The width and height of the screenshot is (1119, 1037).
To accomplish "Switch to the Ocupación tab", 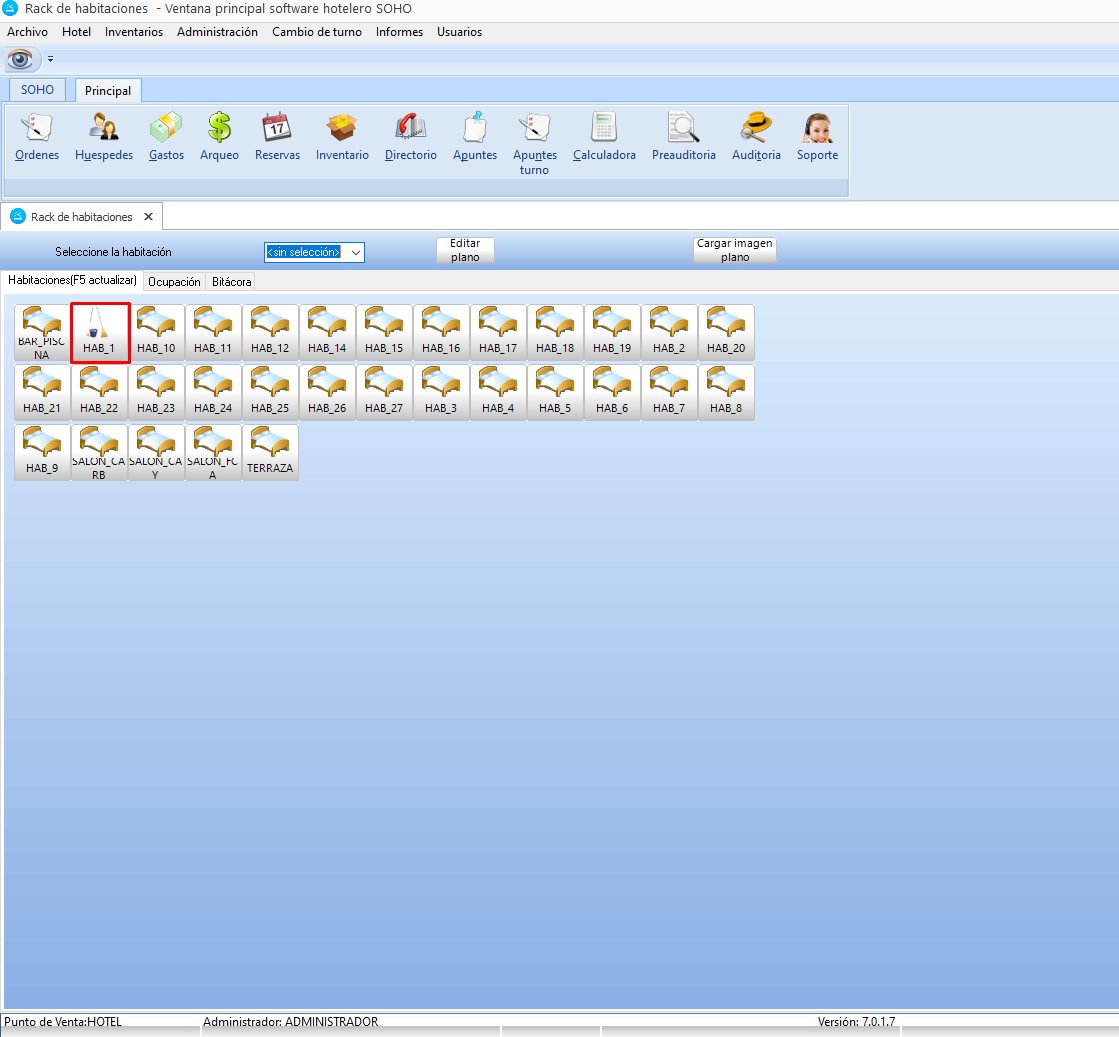I will point(174,282).
